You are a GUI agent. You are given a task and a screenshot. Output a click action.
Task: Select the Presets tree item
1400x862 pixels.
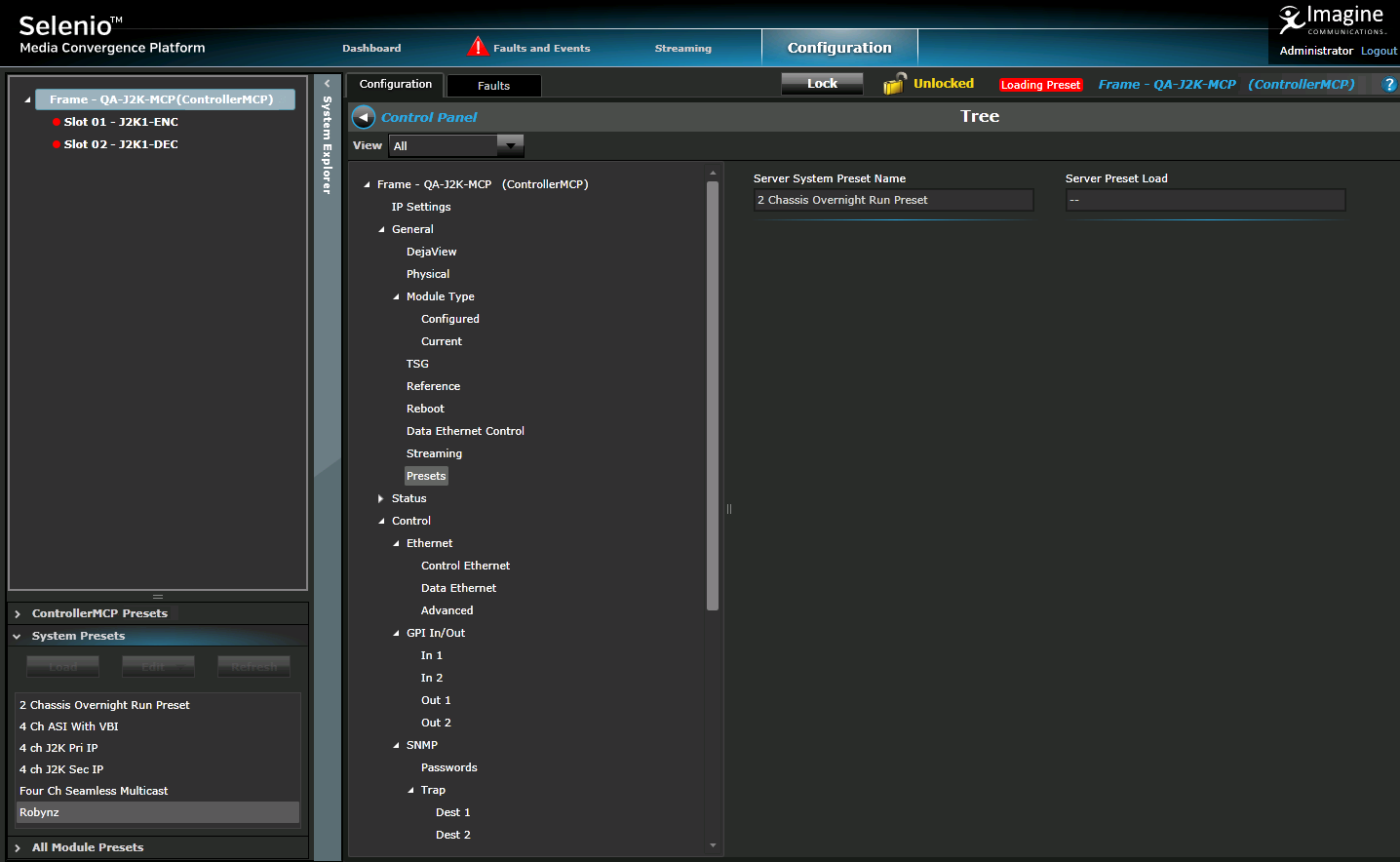click(x=426, y=476)
